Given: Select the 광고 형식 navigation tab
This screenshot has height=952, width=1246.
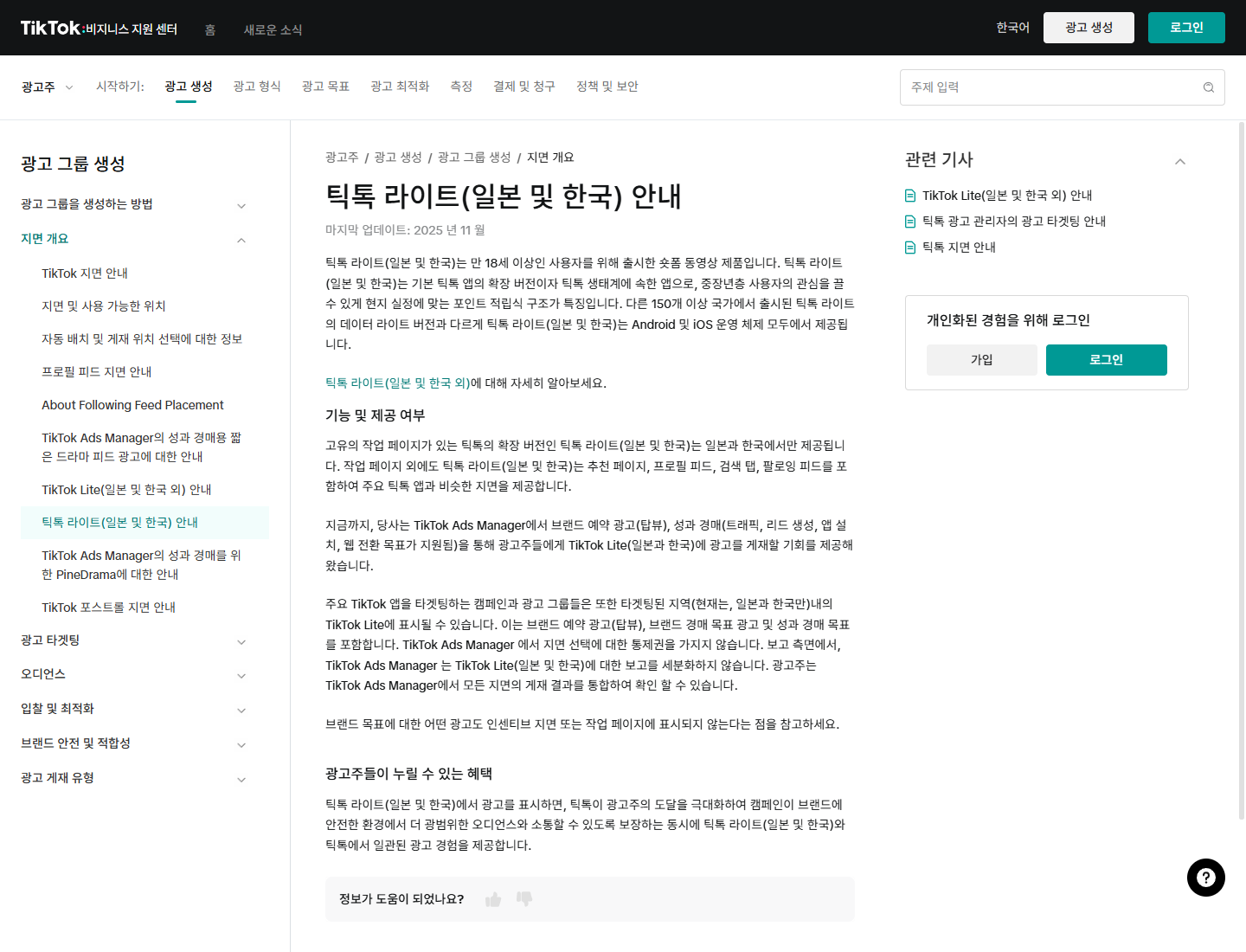Looking at the screenshot, I should tap(257, 87).
